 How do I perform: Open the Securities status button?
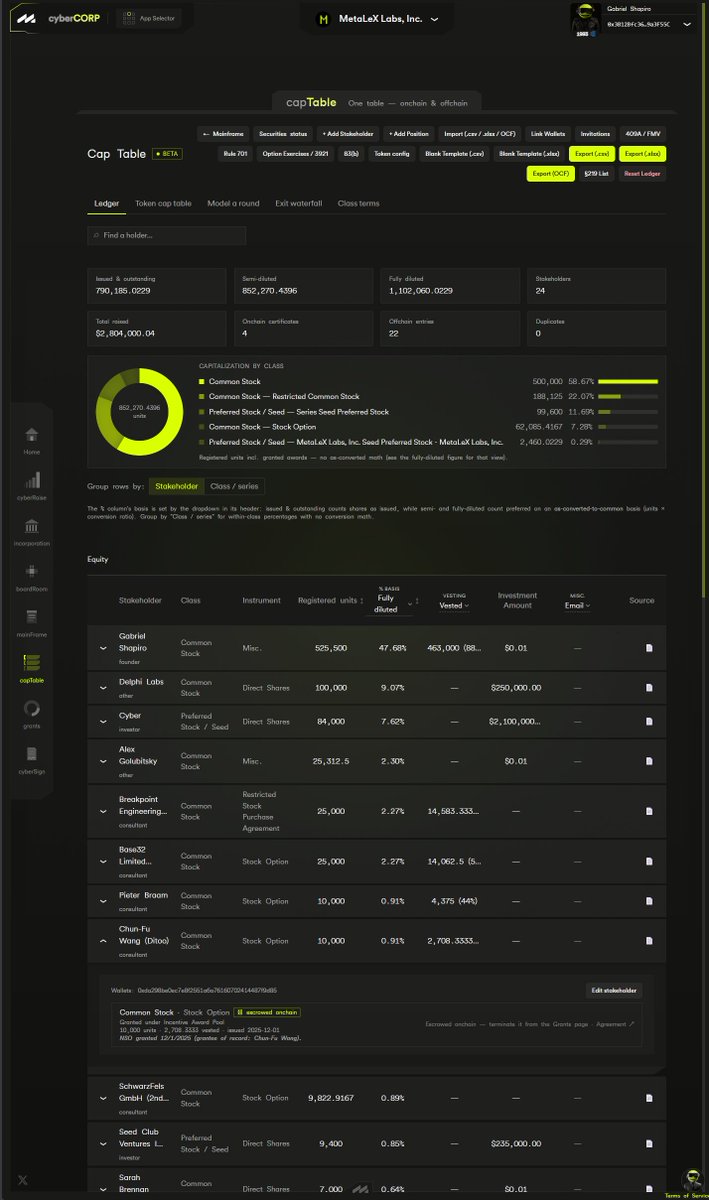coord(282,133)
